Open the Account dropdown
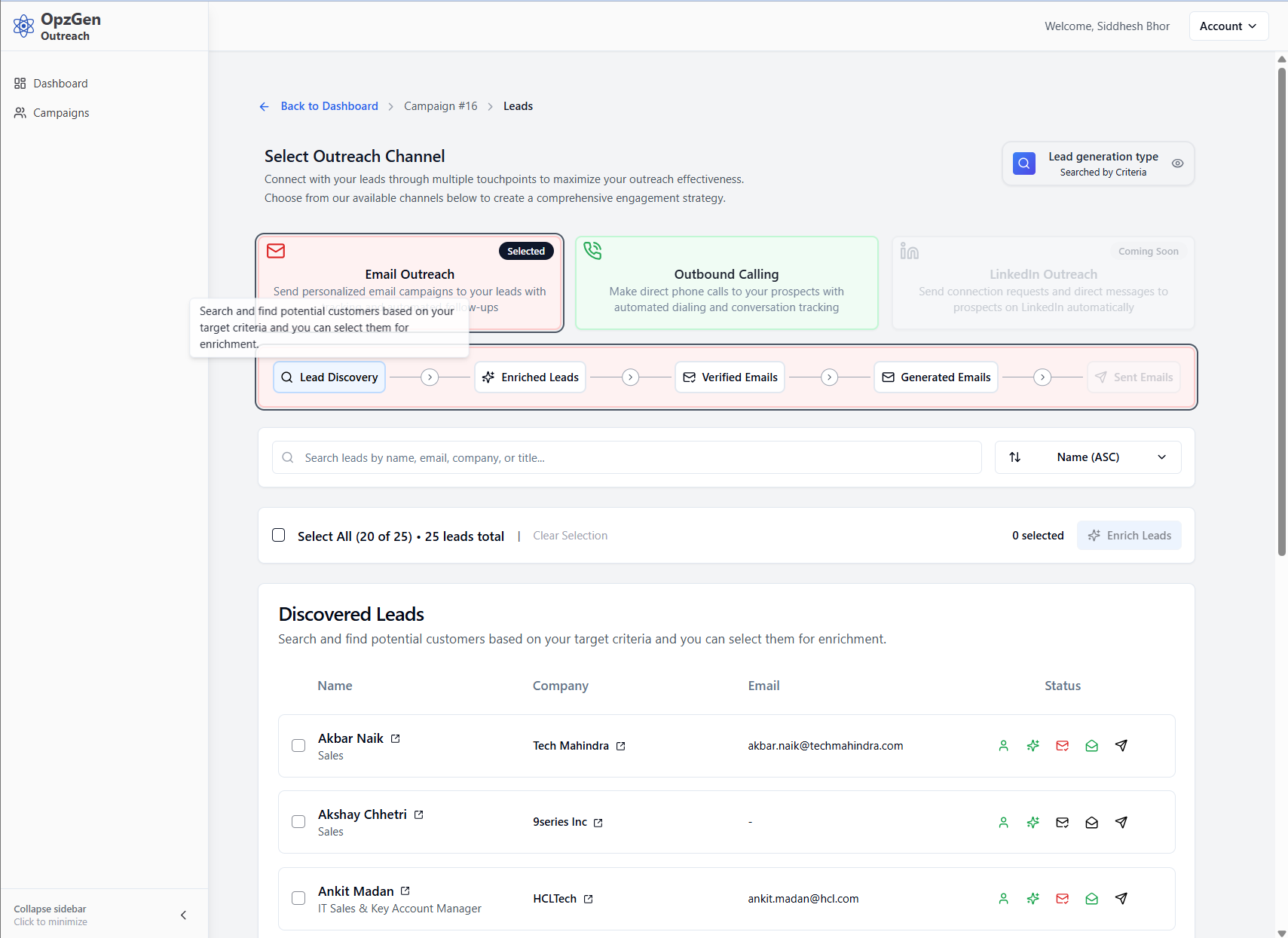Image resolution: width=1288 pixels, height=938 pixels. pos(1228,26)
